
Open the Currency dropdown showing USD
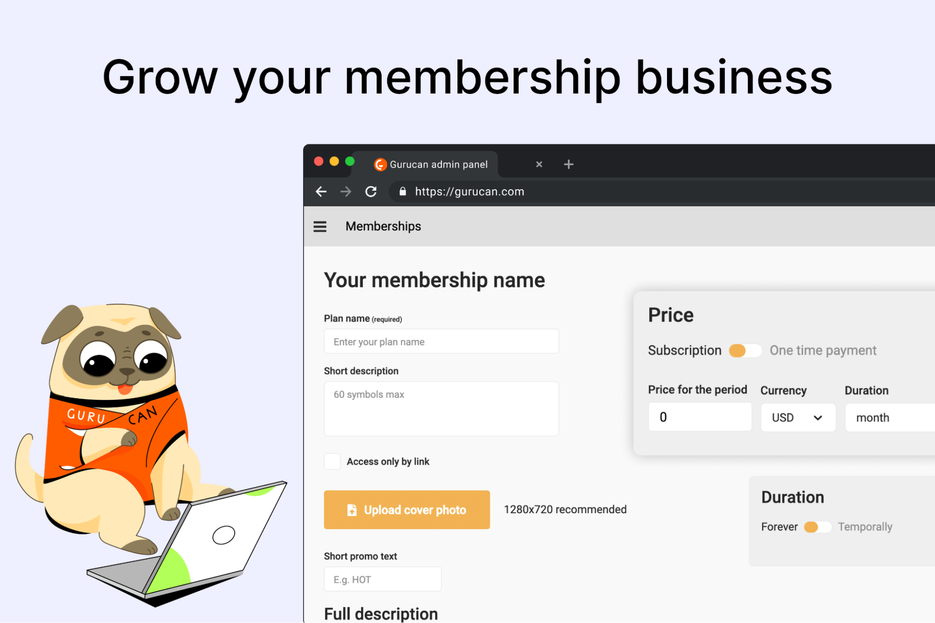[798, 417]
